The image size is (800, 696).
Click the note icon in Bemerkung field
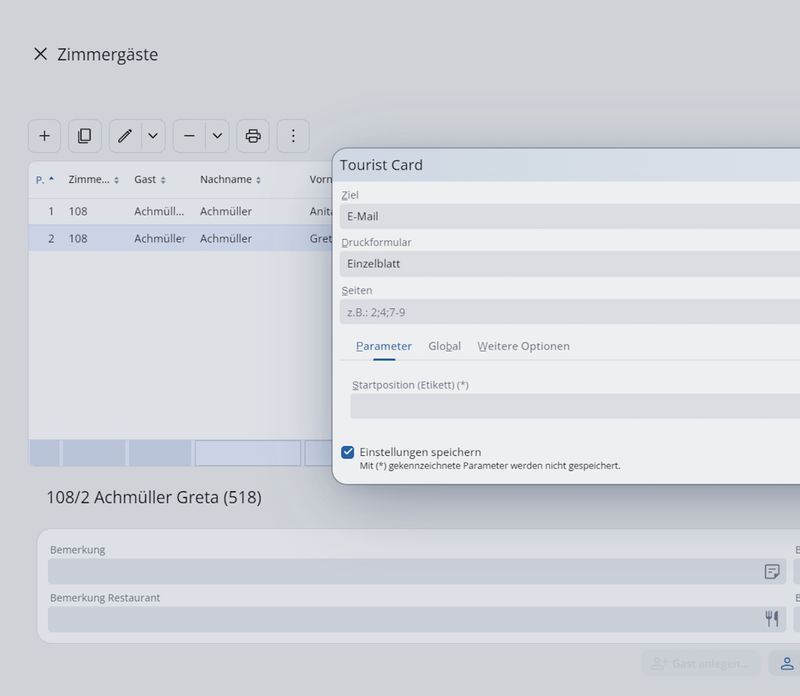pos(771,571)
